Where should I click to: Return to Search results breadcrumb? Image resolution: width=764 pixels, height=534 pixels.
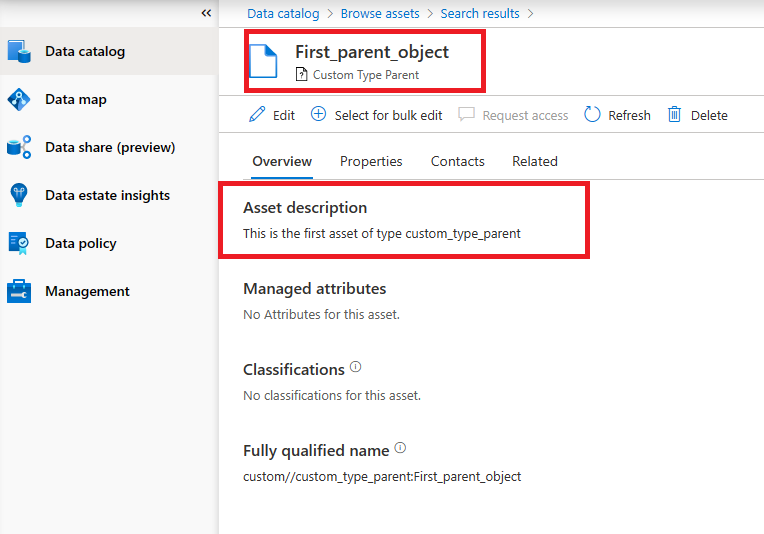(x=480, y=14)
